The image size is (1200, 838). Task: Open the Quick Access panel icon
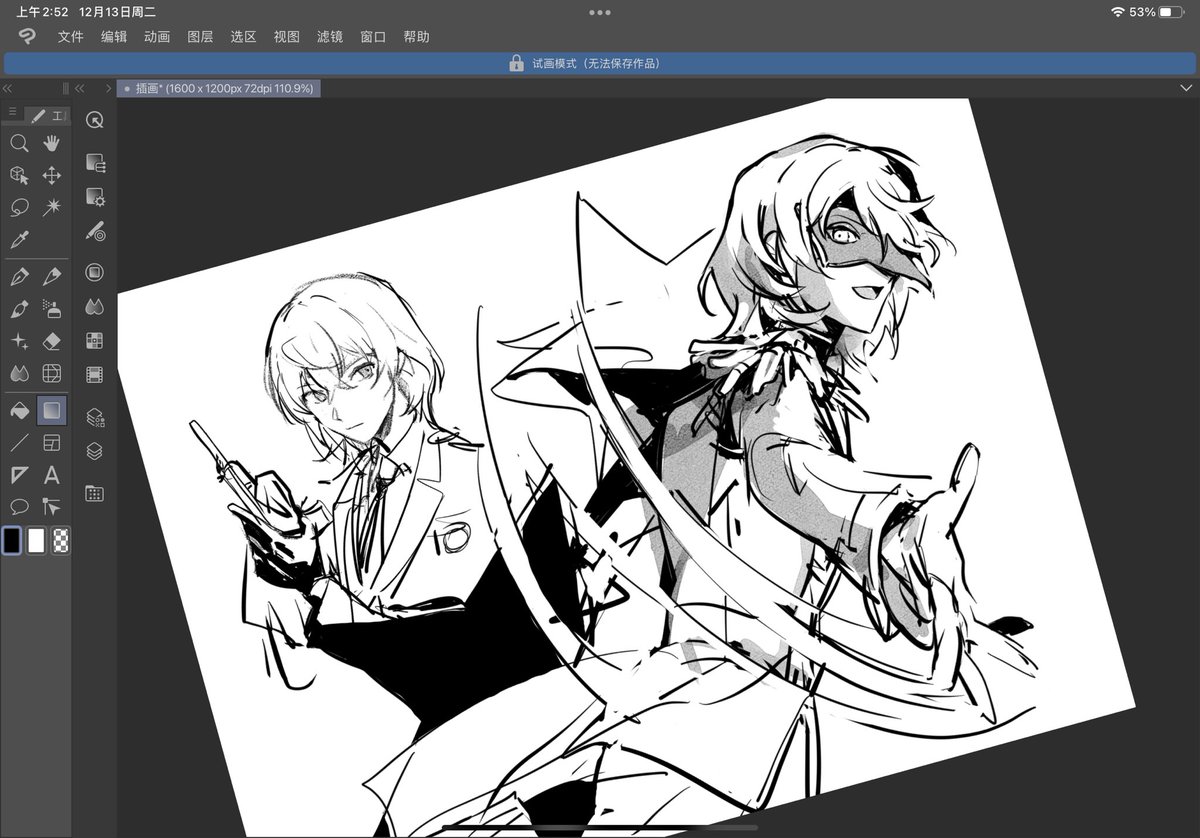[x=95, y=120]
